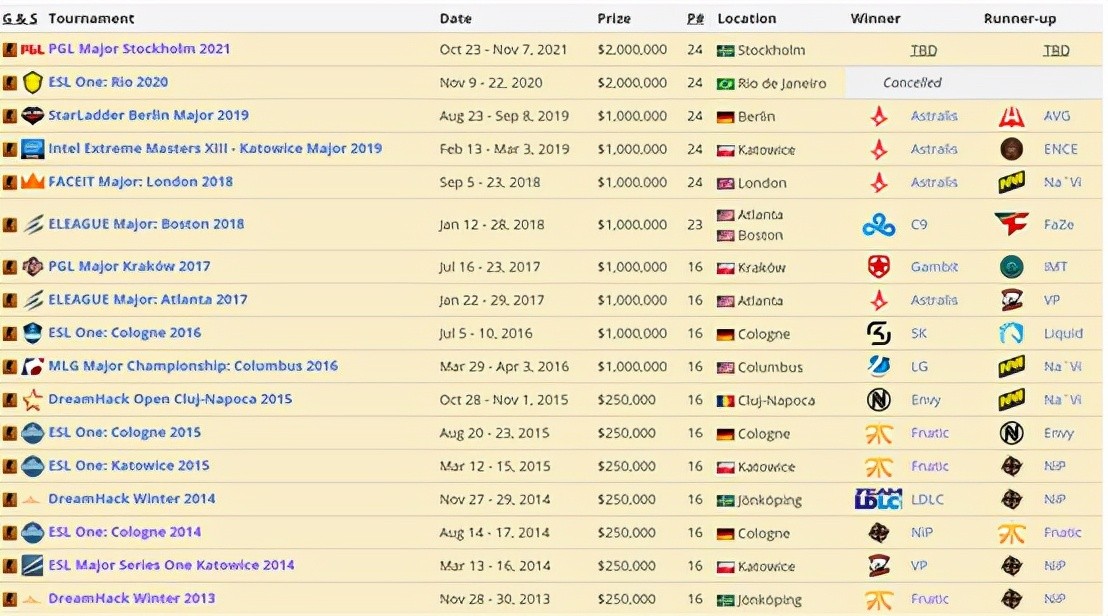Open the ELEAGUE Major: Boston 2018 link
This screenshot has height=616, width=1108.
pyautogui.click(x=146, y=224)
